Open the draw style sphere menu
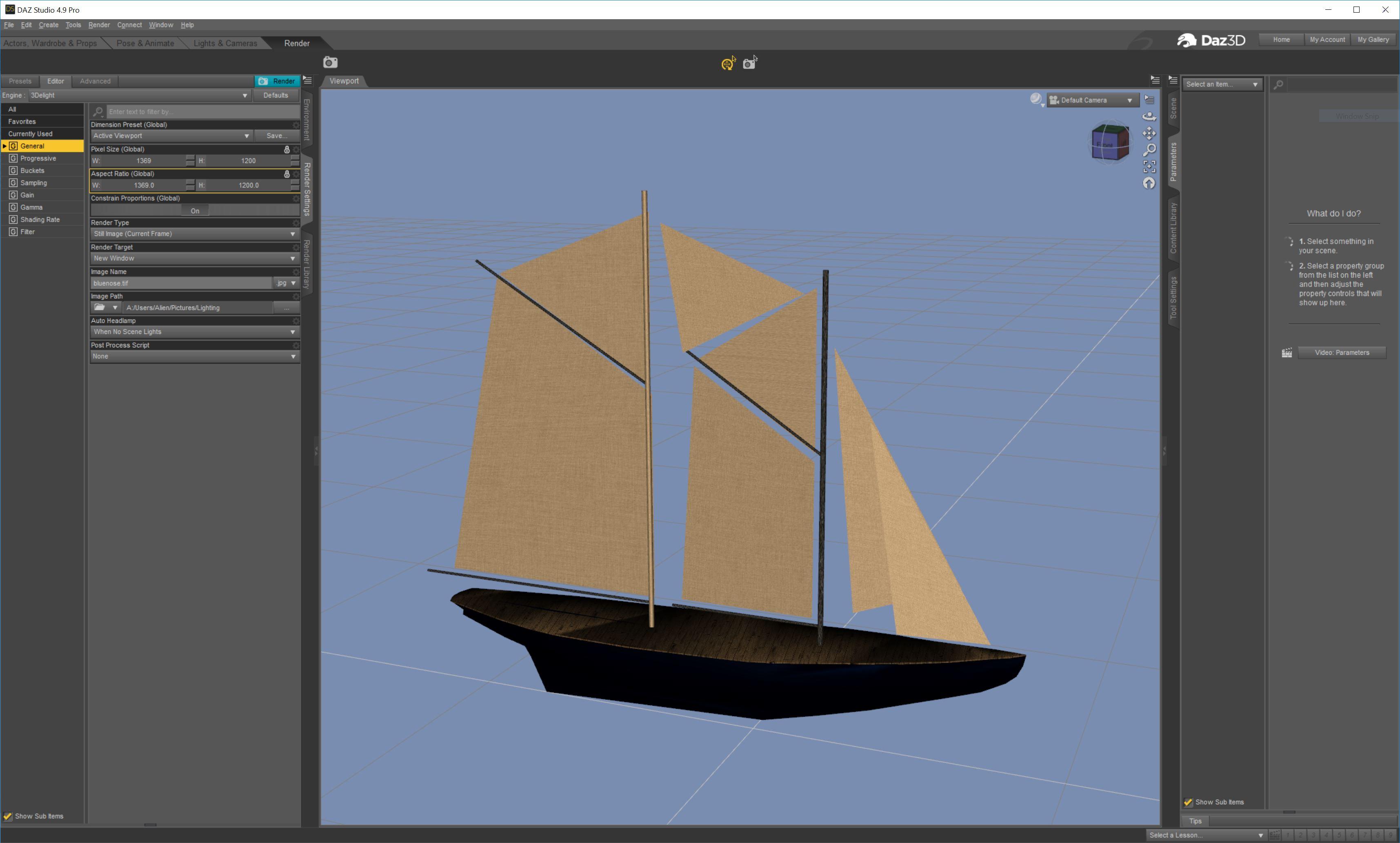This screenshot has width=1400, height=843. click(x=1036, y=100)
